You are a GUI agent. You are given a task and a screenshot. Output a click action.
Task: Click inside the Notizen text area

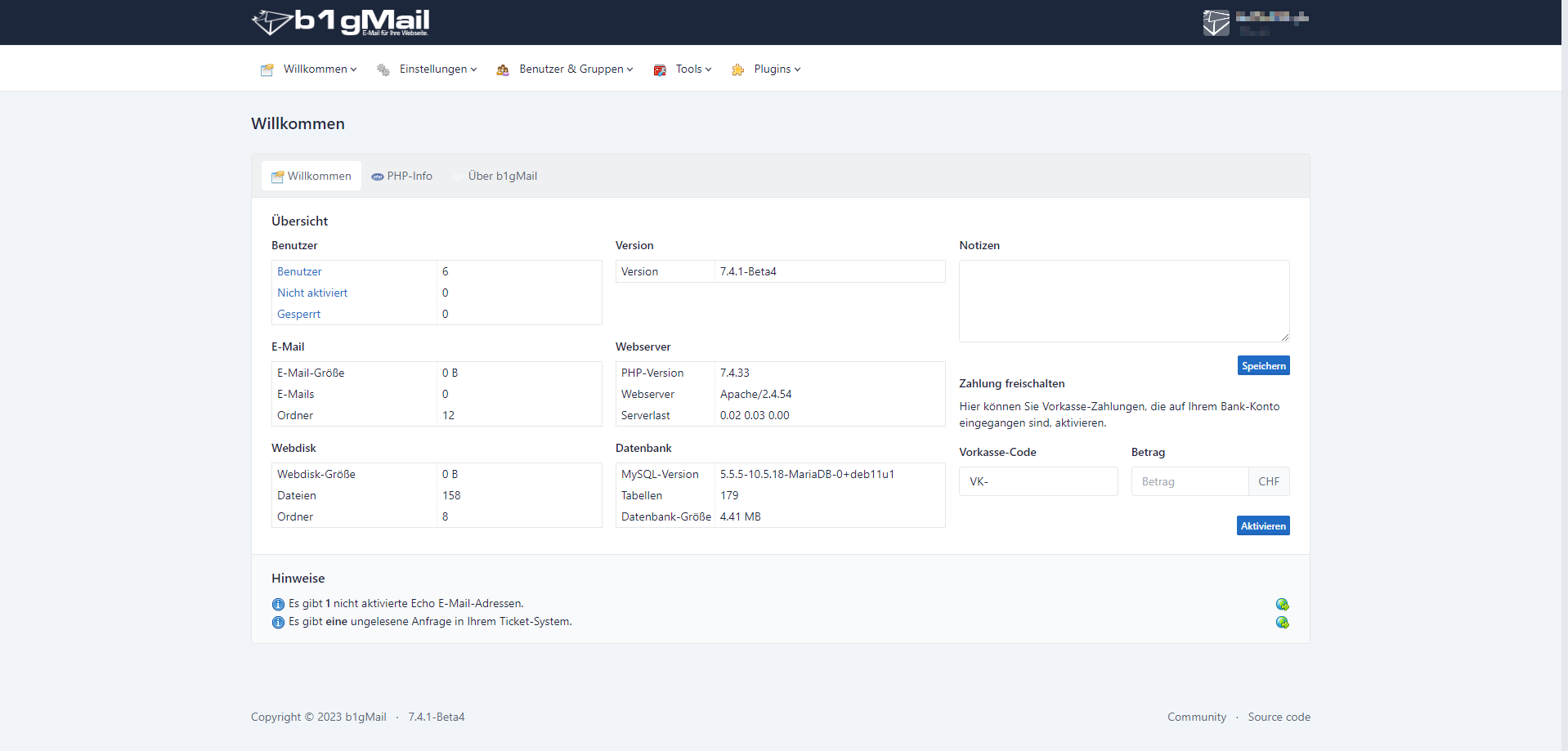coord(1123,301)
